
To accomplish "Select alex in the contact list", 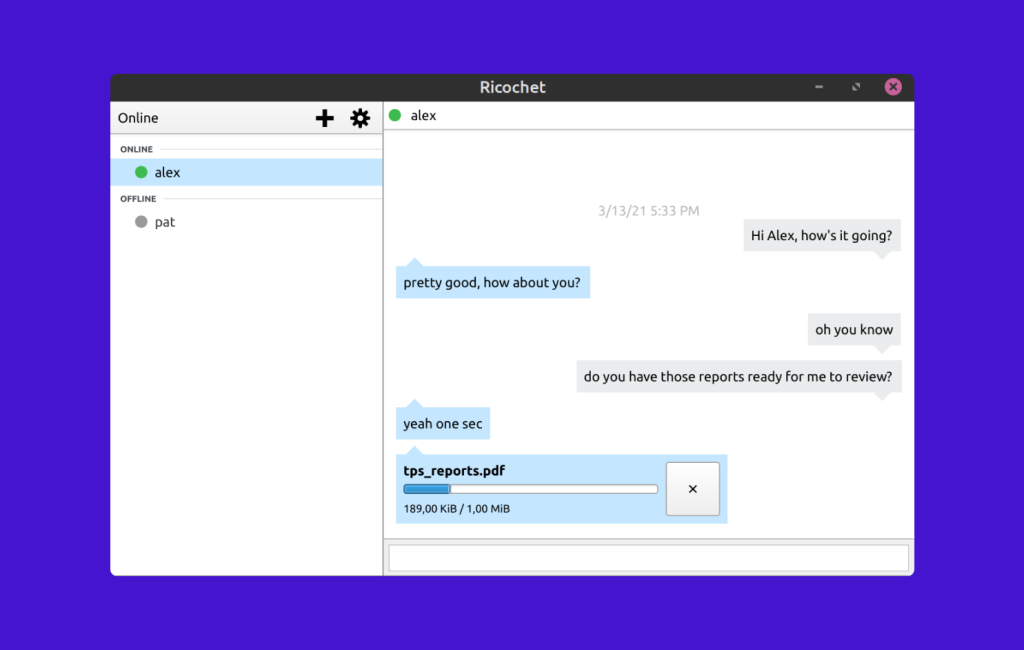I will click(246, 172).
